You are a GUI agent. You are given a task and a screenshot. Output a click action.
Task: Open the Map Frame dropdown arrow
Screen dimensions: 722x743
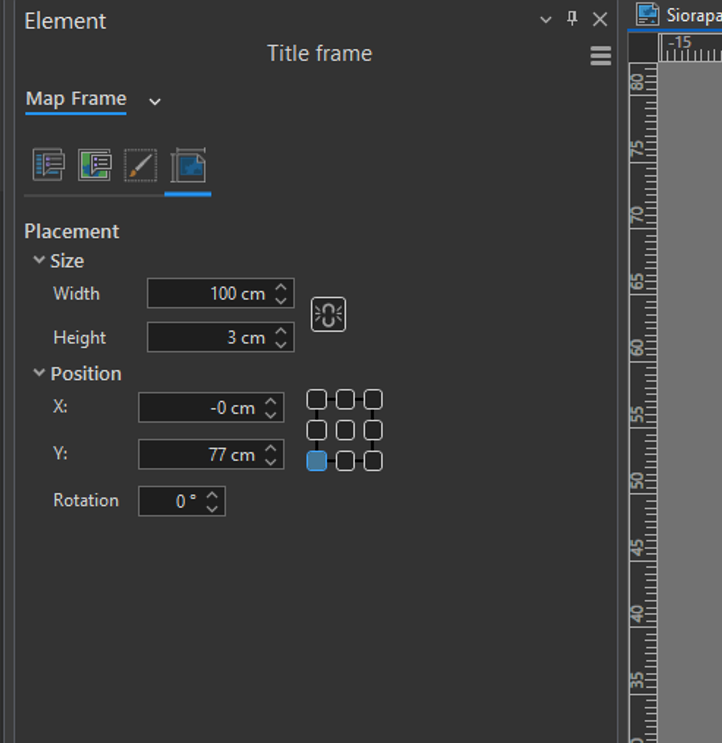[155, 100]
